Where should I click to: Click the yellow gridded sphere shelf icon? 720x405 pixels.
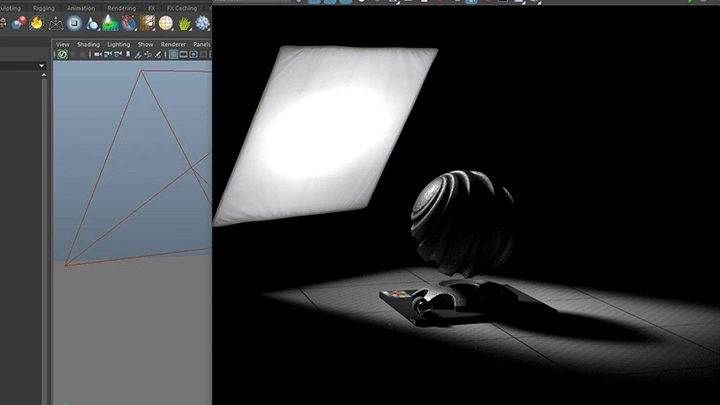pos(165,23)
